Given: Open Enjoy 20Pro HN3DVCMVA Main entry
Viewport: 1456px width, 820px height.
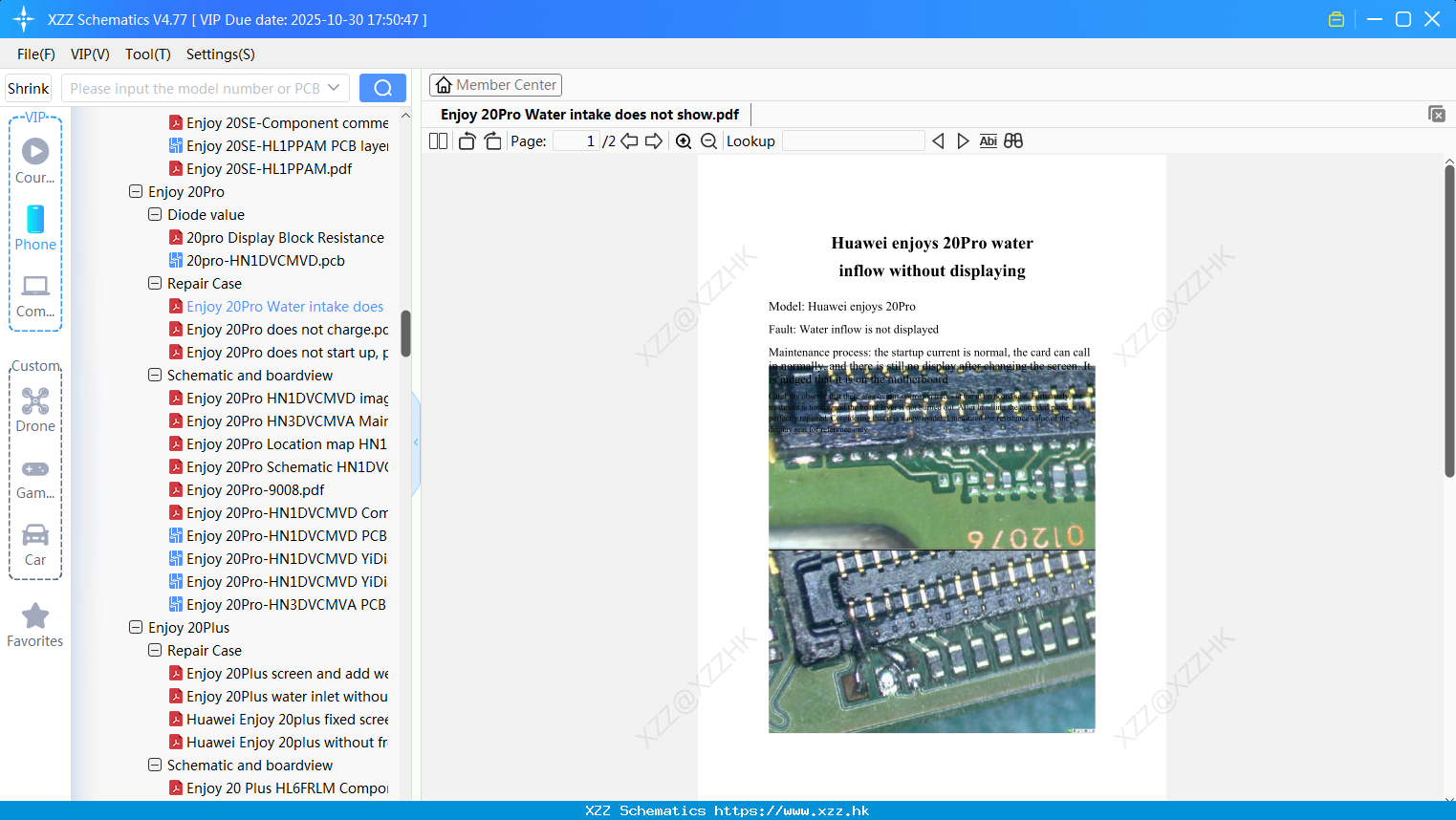Looking at the screenshot, I should (287, 421).
